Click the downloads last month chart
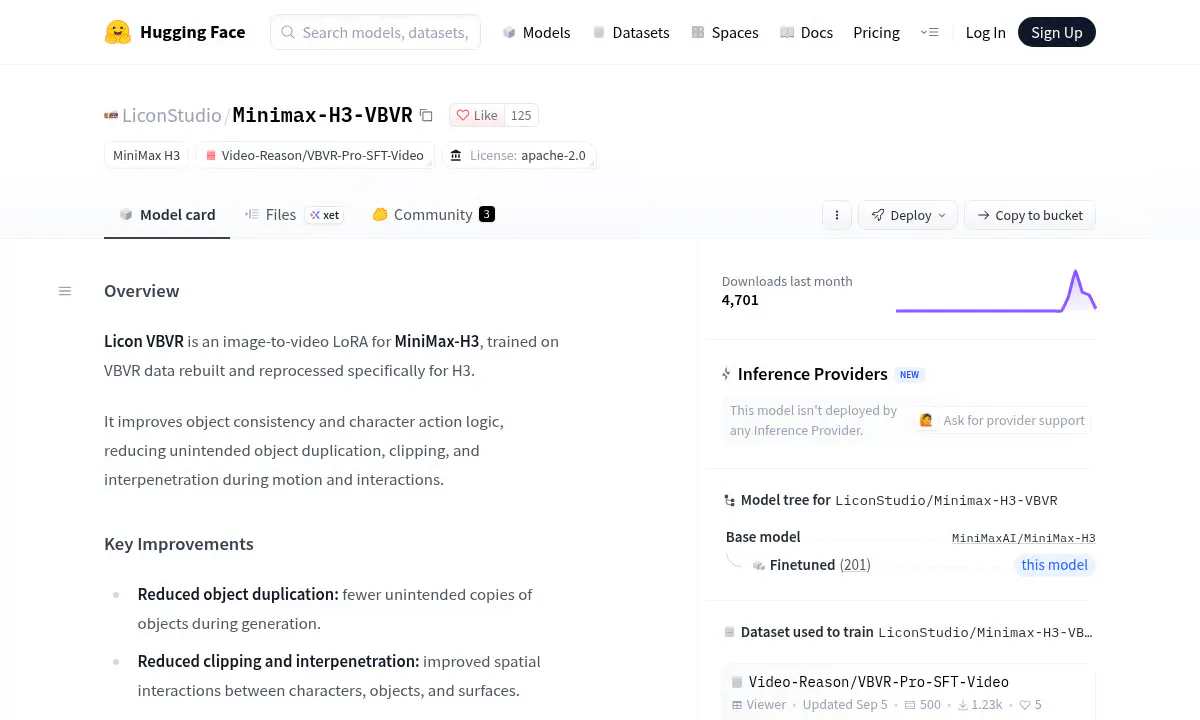 click(x=996, y=291)
